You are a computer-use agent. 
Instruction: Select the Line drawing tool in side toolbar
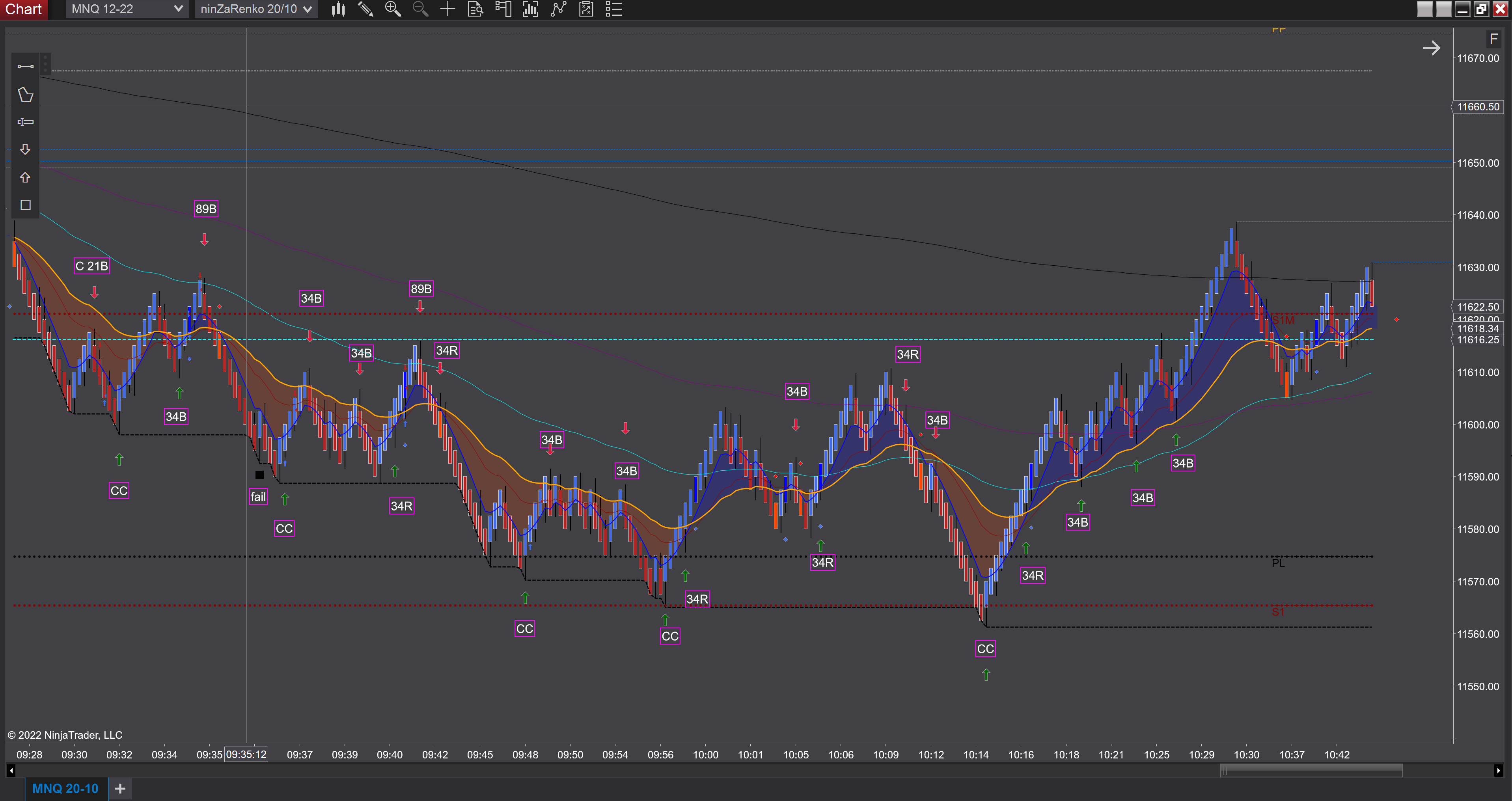(25, 66)
